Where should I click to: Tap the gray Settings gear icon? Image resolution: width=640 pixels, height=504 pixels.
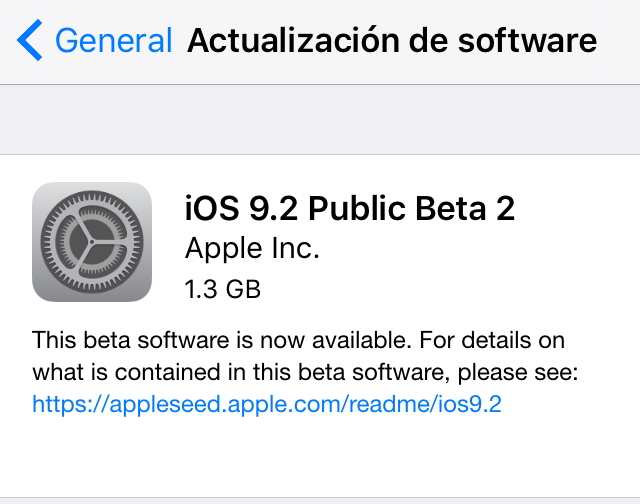(x=92, y=242)
